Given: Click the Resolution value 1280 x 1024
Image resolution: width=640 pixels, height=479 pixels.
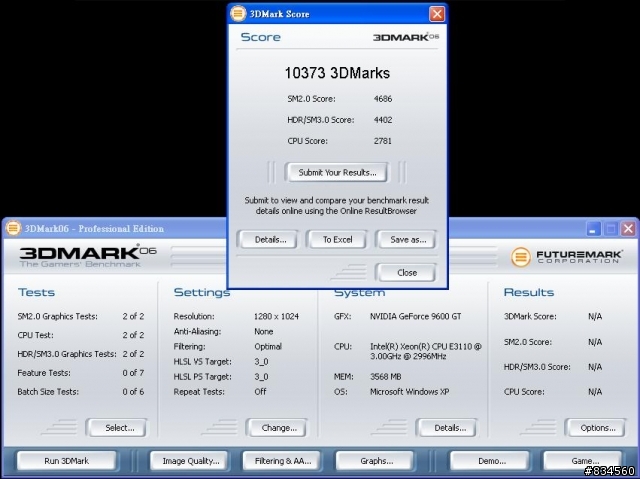Looking at the screenshot, I should tap(276, 316).
